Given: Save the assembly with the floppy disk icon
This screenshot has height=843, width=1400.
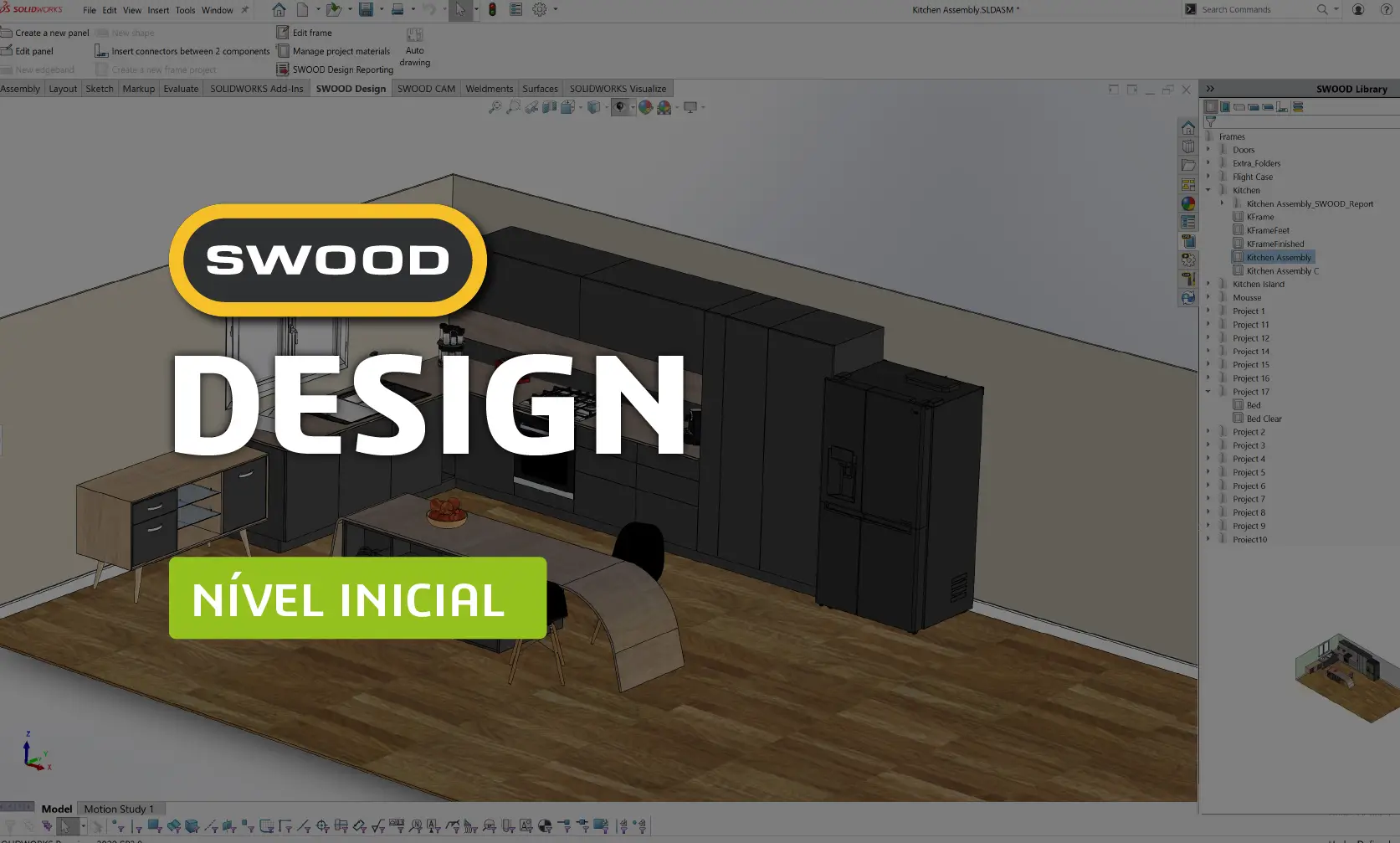Looking at the screenshot, I should pos(366,10).
